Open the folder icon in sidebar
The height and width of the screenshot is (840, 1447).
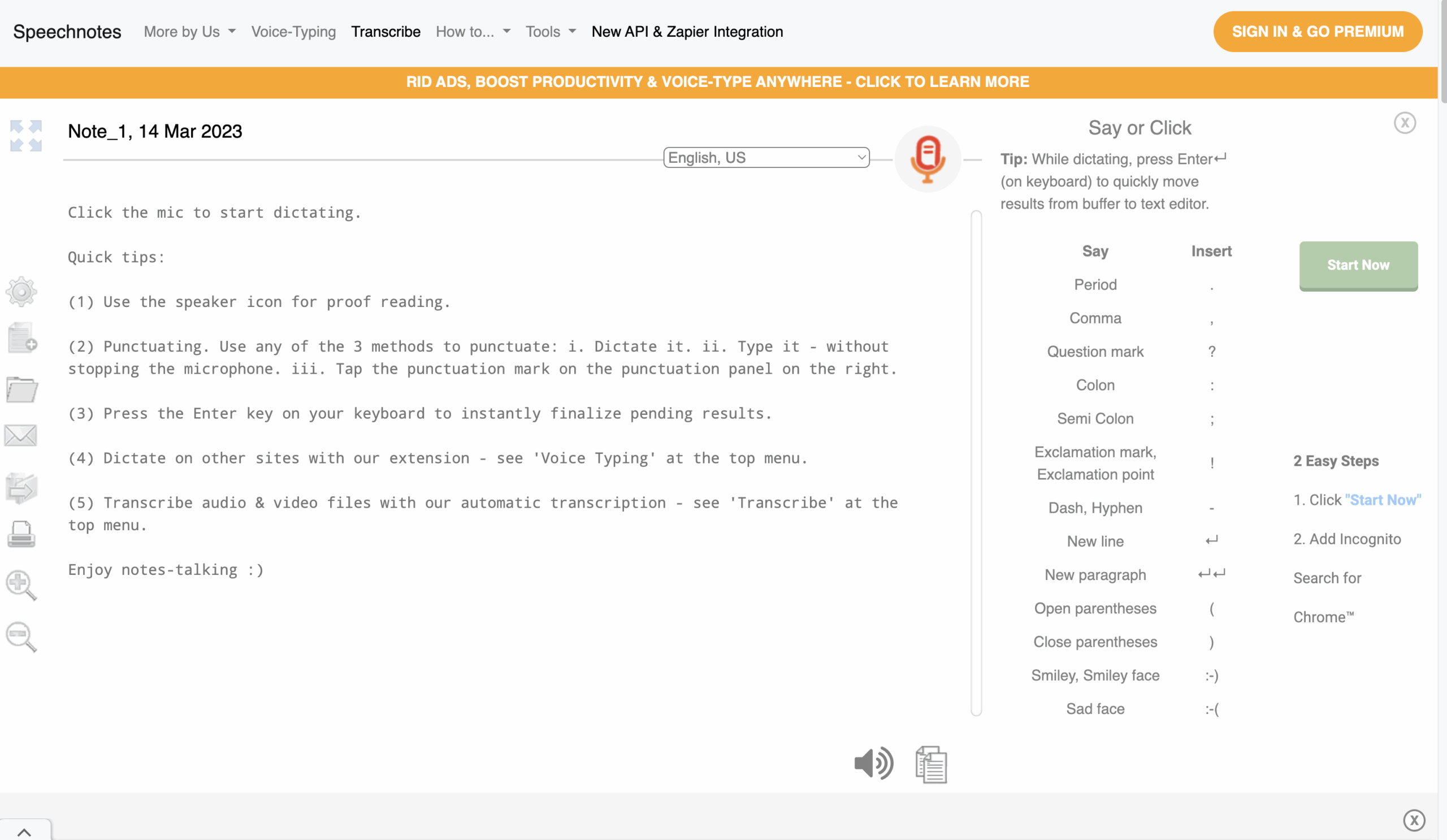(22, 389)
